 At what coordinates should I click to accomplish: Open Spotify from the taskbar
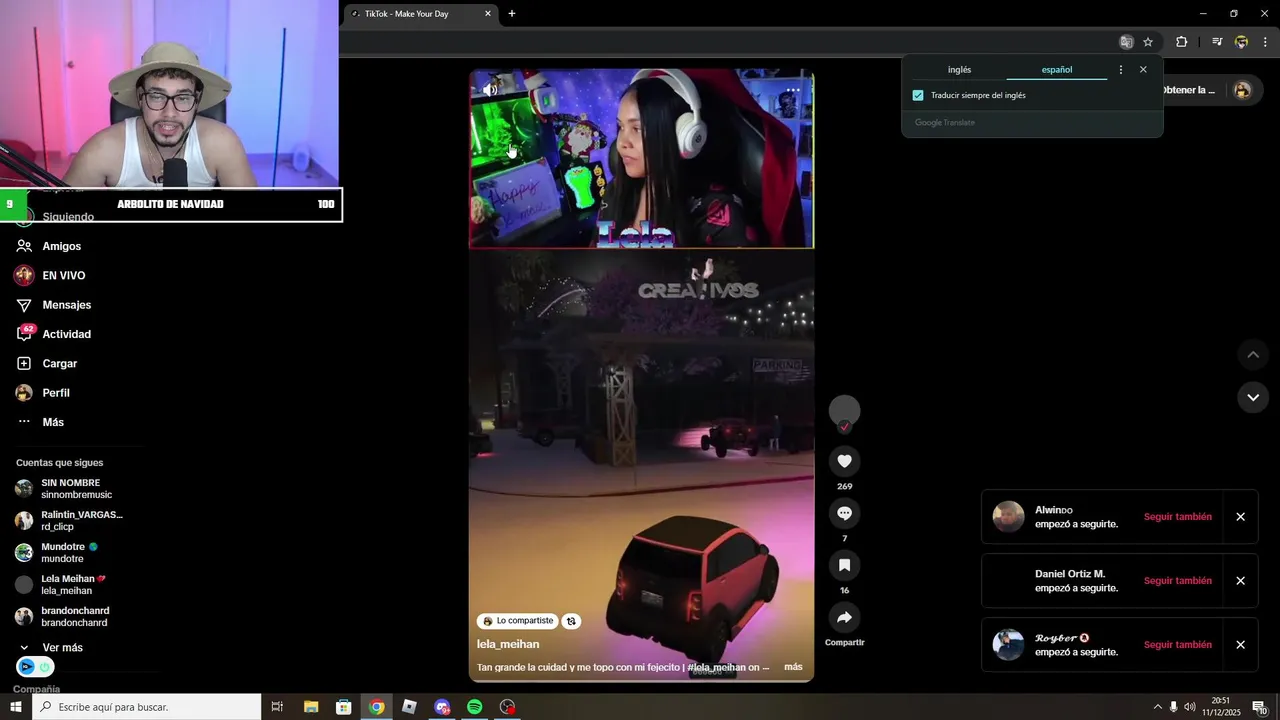(x=475, y=707)
